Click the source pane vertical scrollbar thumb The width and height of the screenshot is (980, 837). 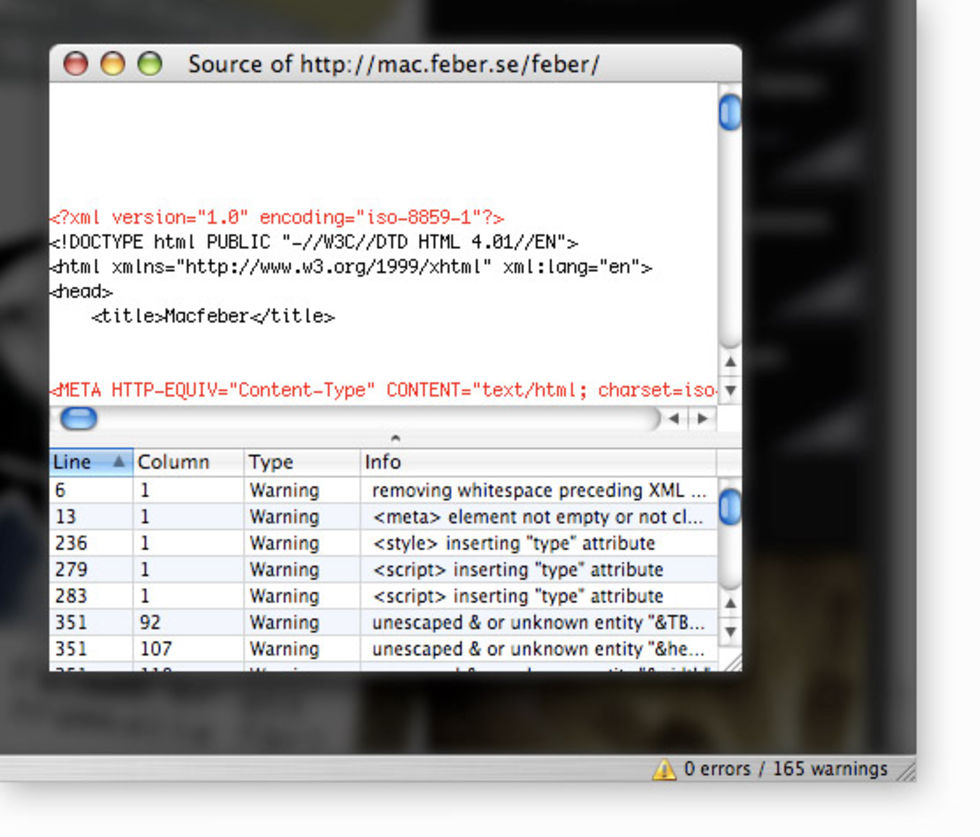(730, 112)
